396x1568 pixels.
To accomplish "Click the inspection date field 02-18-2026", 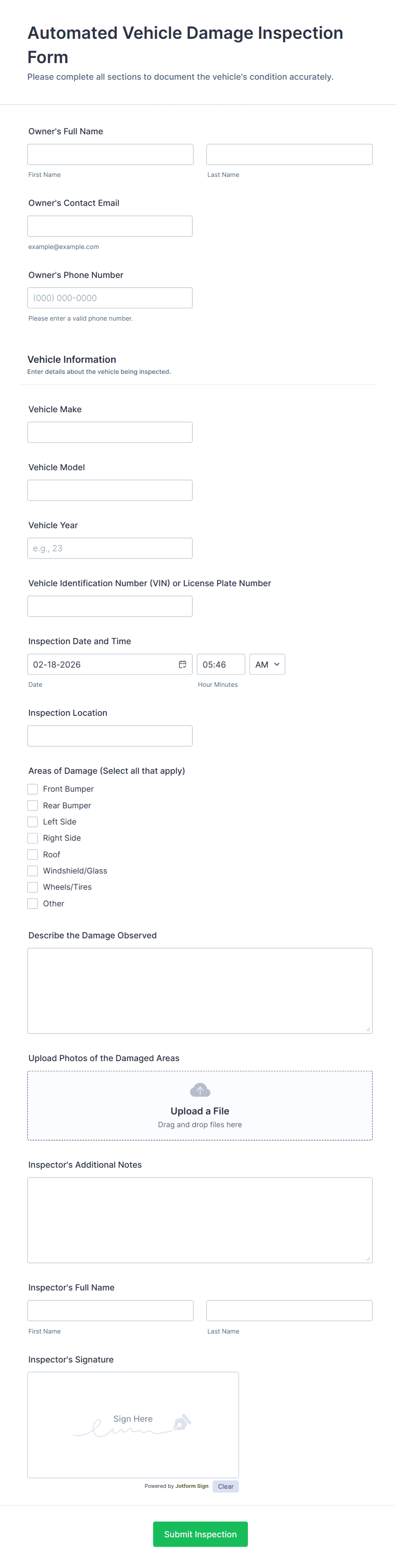I will click(110, 664).
